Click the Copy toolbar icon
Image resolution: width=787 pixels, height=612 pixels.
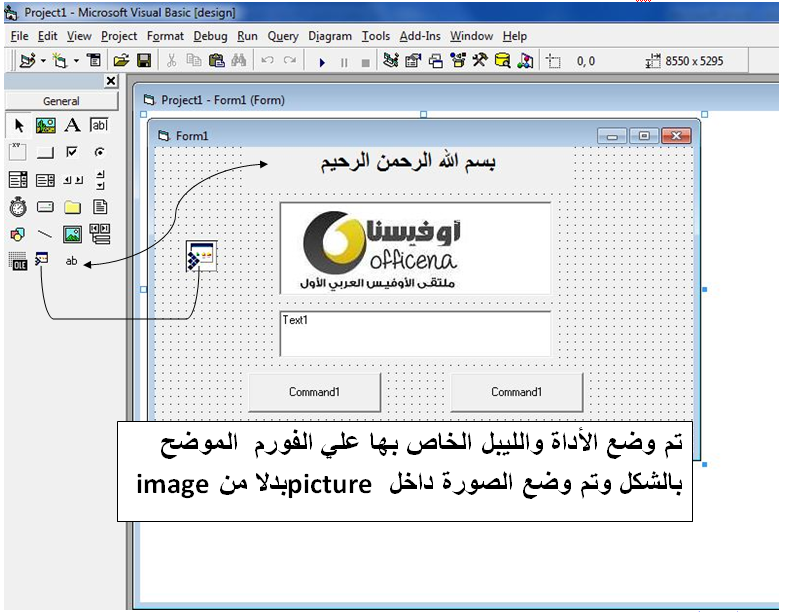coord(194,61)
